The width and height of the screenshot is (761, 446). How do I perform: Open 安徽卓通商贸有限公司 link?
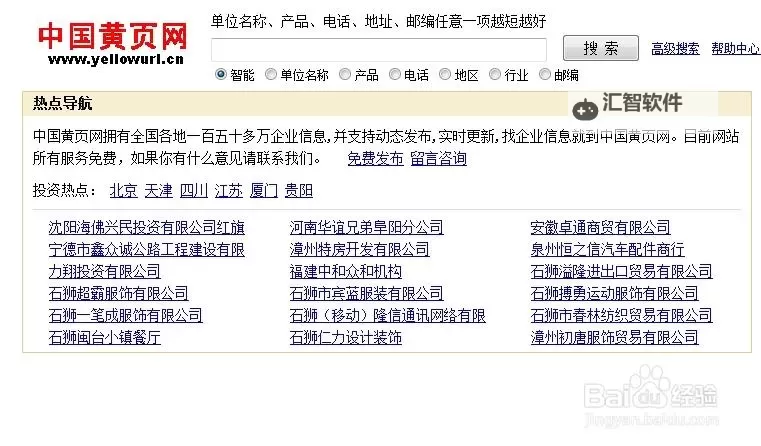[600, 227]
